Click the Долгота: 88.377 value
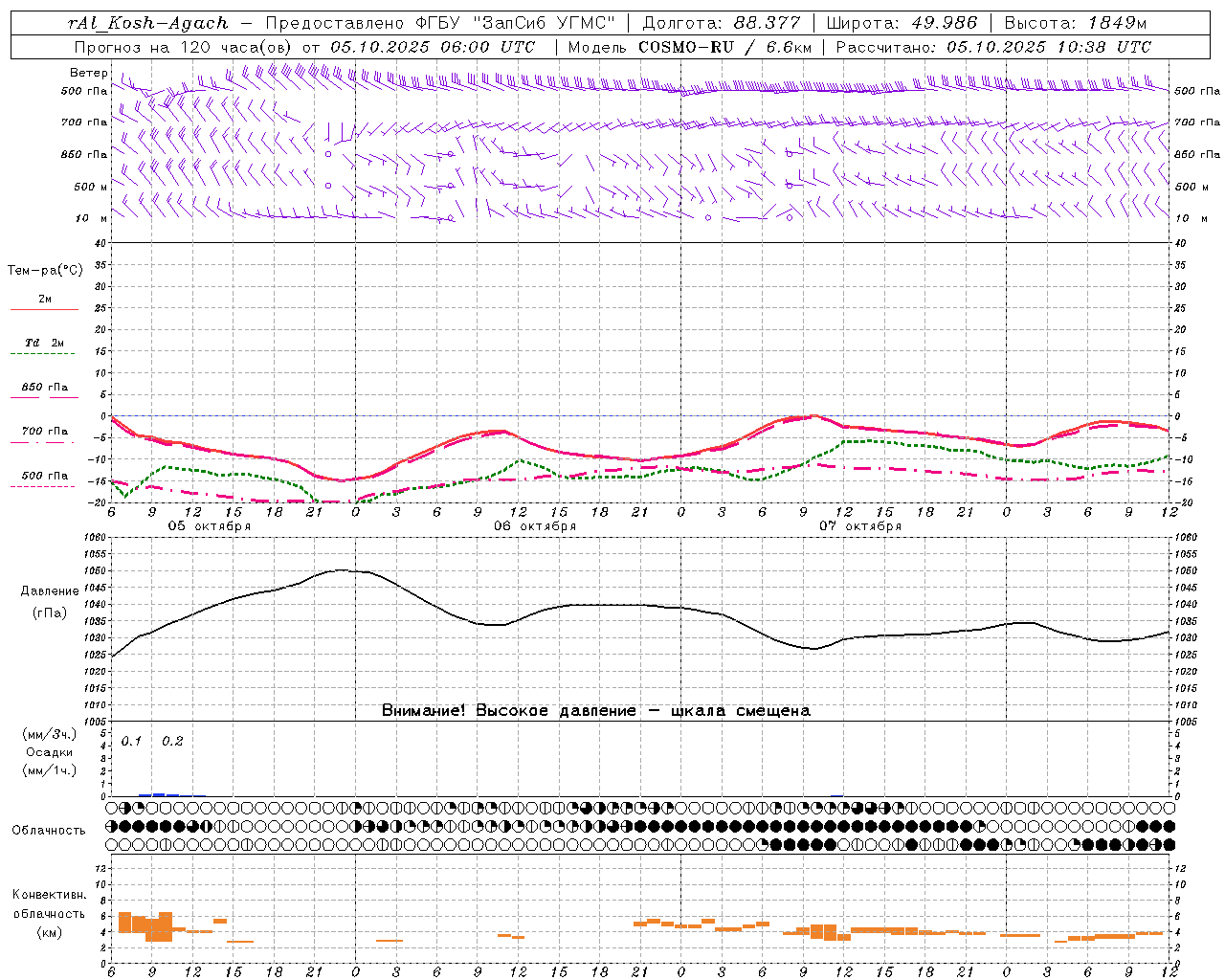 click(x=722, y=23)
